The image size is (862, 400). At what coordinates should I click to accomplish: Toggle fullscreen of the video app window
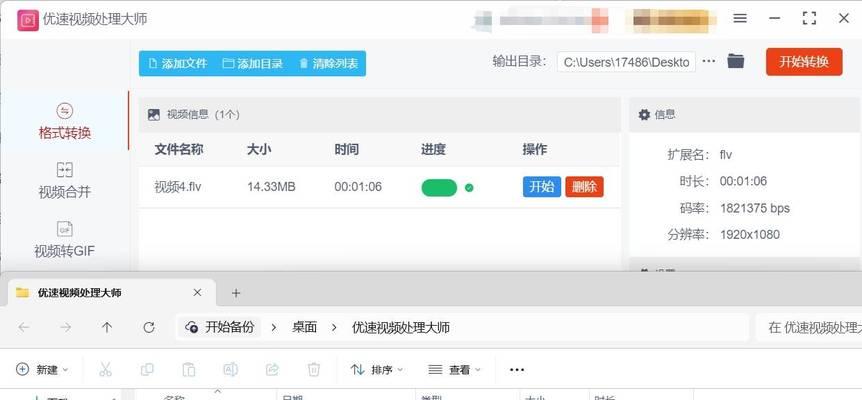coord(809,18)
